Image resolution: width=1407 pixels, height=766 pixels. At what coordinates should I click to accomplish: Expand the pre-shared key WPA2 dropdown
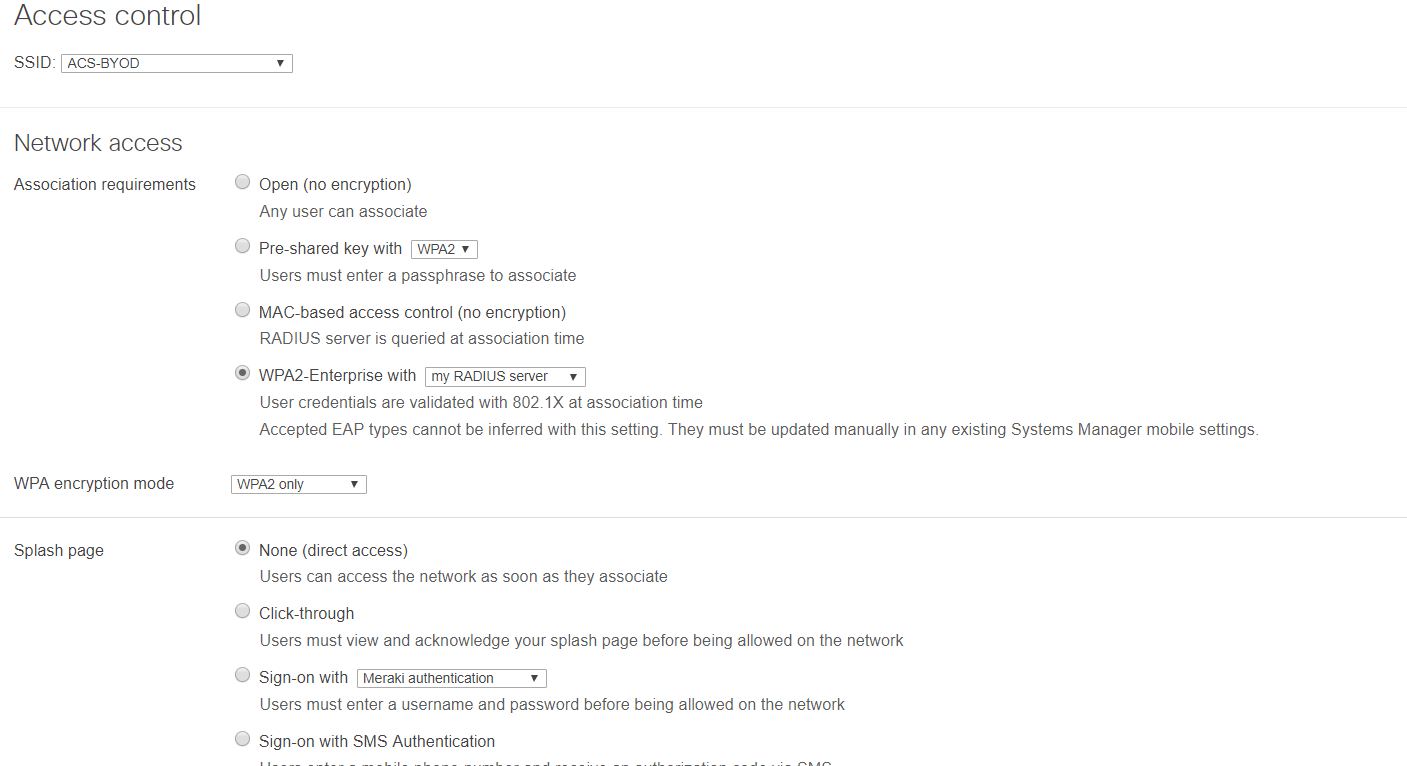click(x=444, y=249)
